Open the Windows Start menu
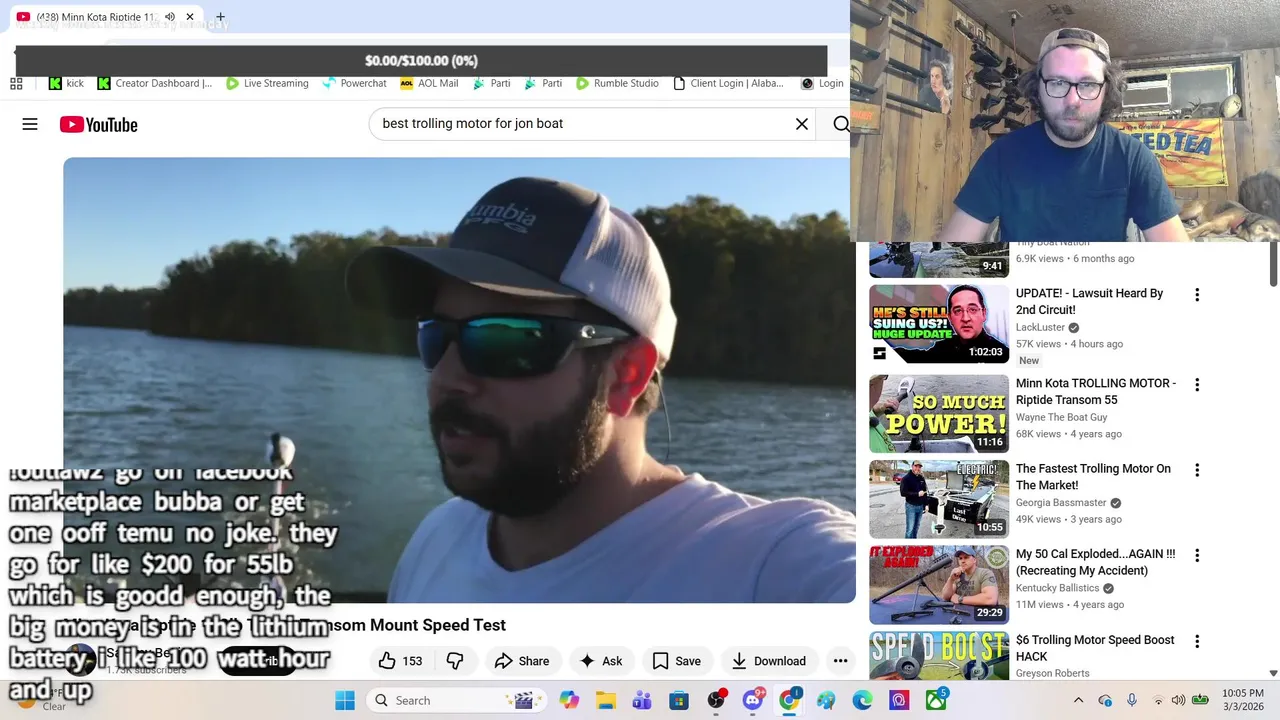 point(345,700)
